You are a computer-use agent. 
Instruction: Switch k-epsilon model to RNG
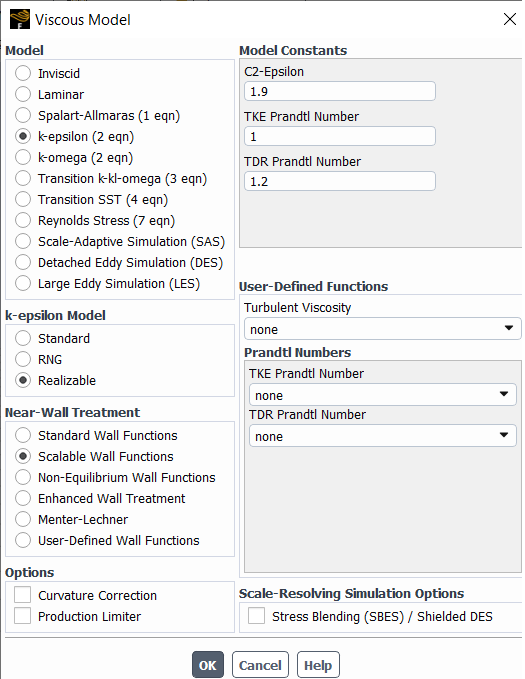[39, 359]
